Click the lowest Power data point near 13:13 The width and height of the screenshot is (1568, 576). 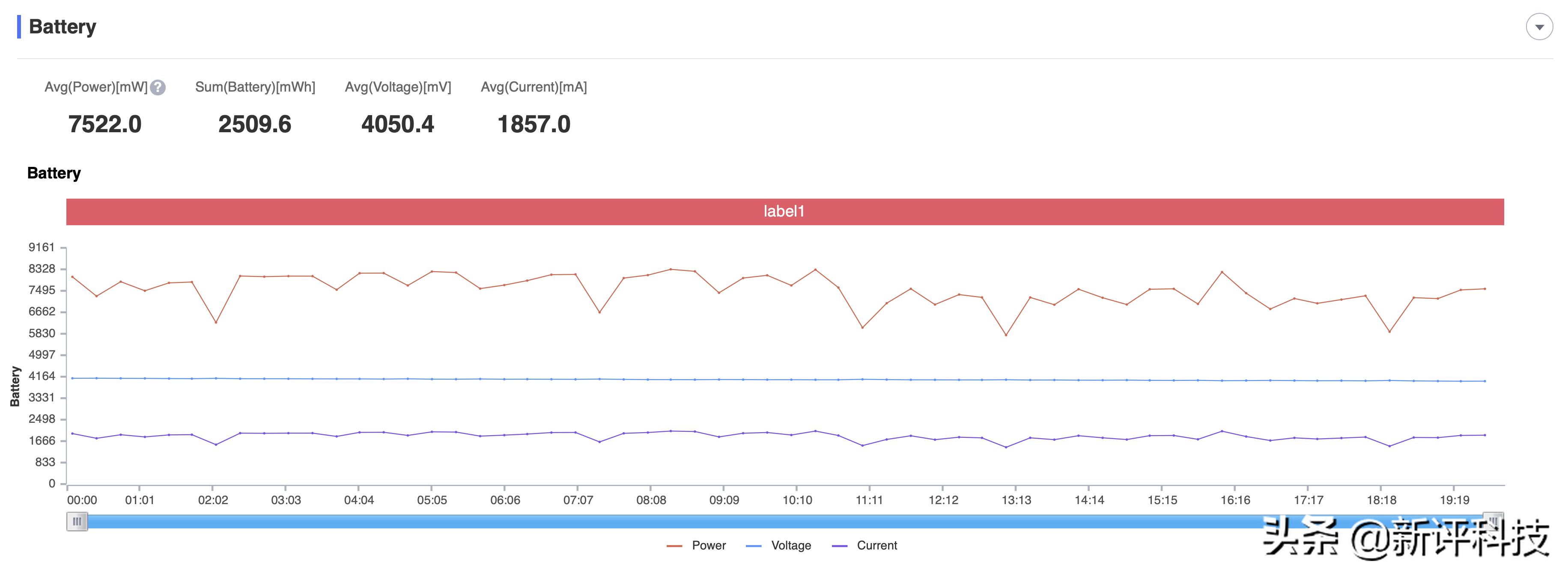coord(1005,335)
